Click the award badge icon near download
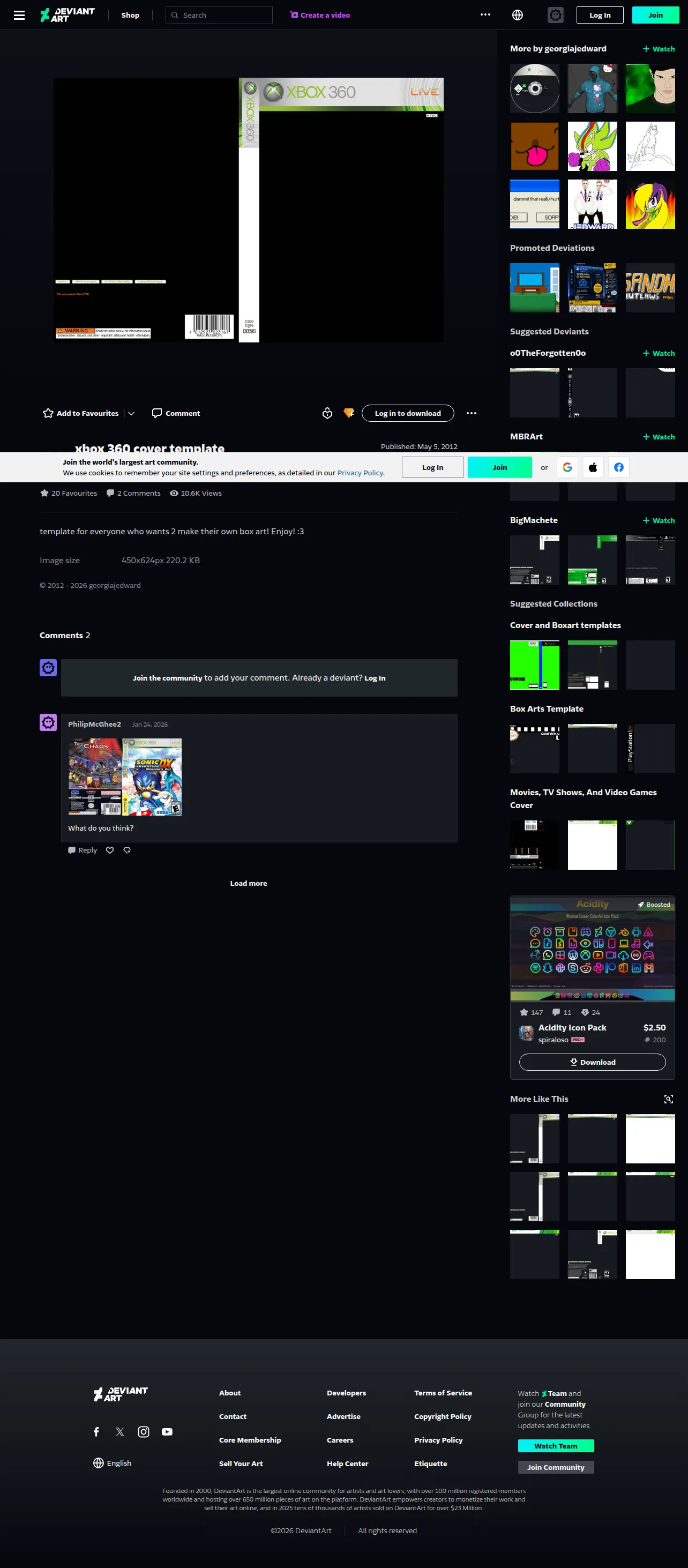Screen dimensions: 688x1568 coord(327,413)
